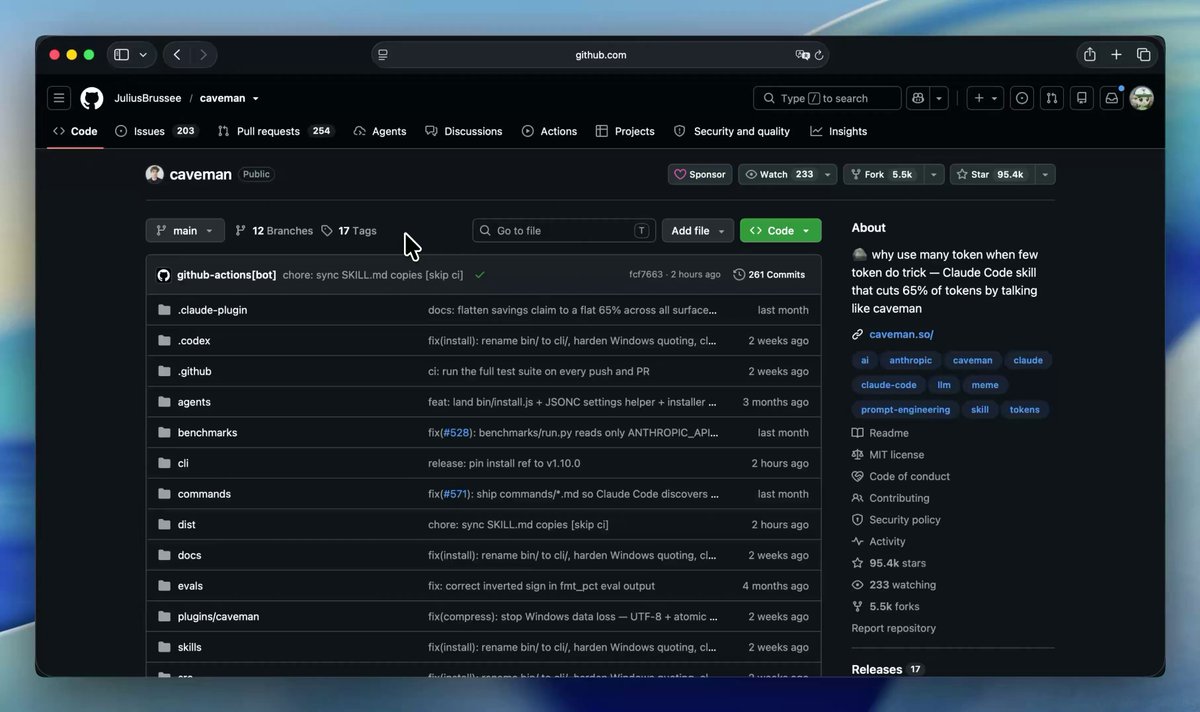1200x712 pixels.
Task: Switch to Security and quality tab
Action: click(732, 131)
